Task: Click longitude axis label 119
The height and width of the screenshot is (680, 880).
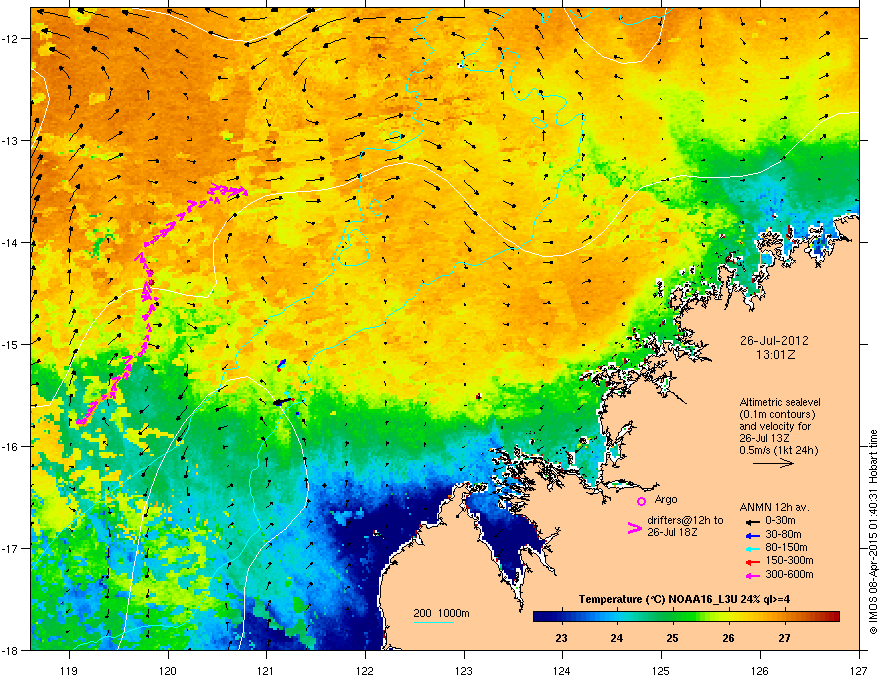Action: pyautogui.click(x=70, y=671)
